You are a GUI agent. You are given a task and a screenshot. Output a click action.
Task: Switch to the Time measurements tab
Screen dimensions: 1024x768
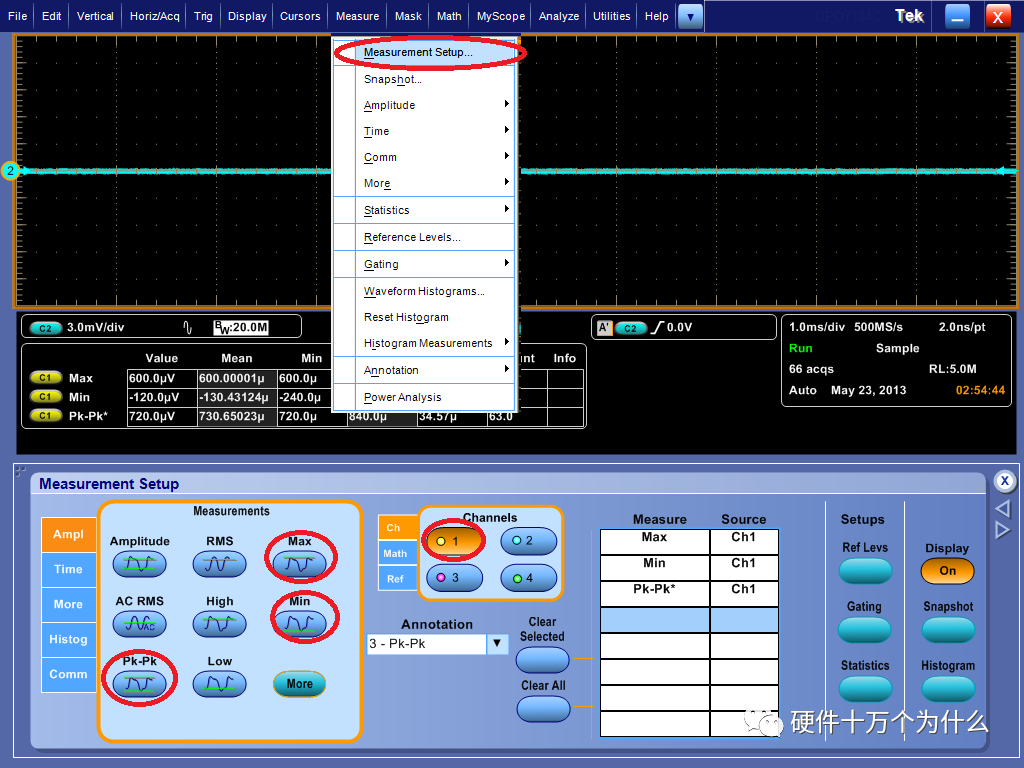pos(68,569)
